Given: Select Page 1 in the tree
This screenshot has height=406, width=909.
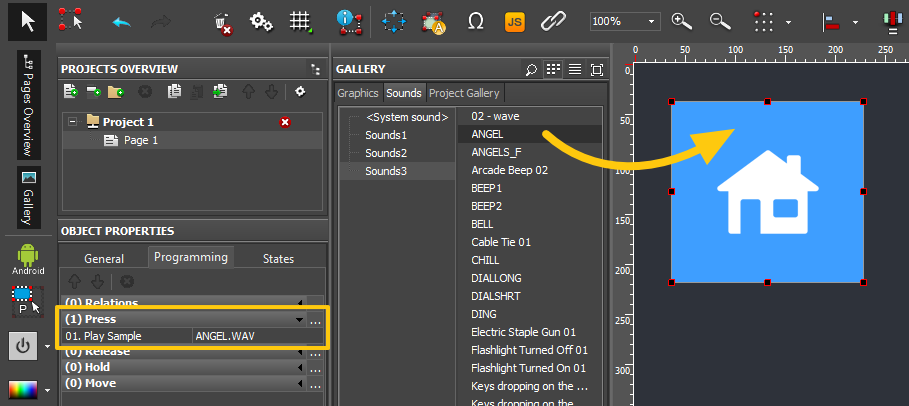Looking at the screenshot, I should coord(141,140).
